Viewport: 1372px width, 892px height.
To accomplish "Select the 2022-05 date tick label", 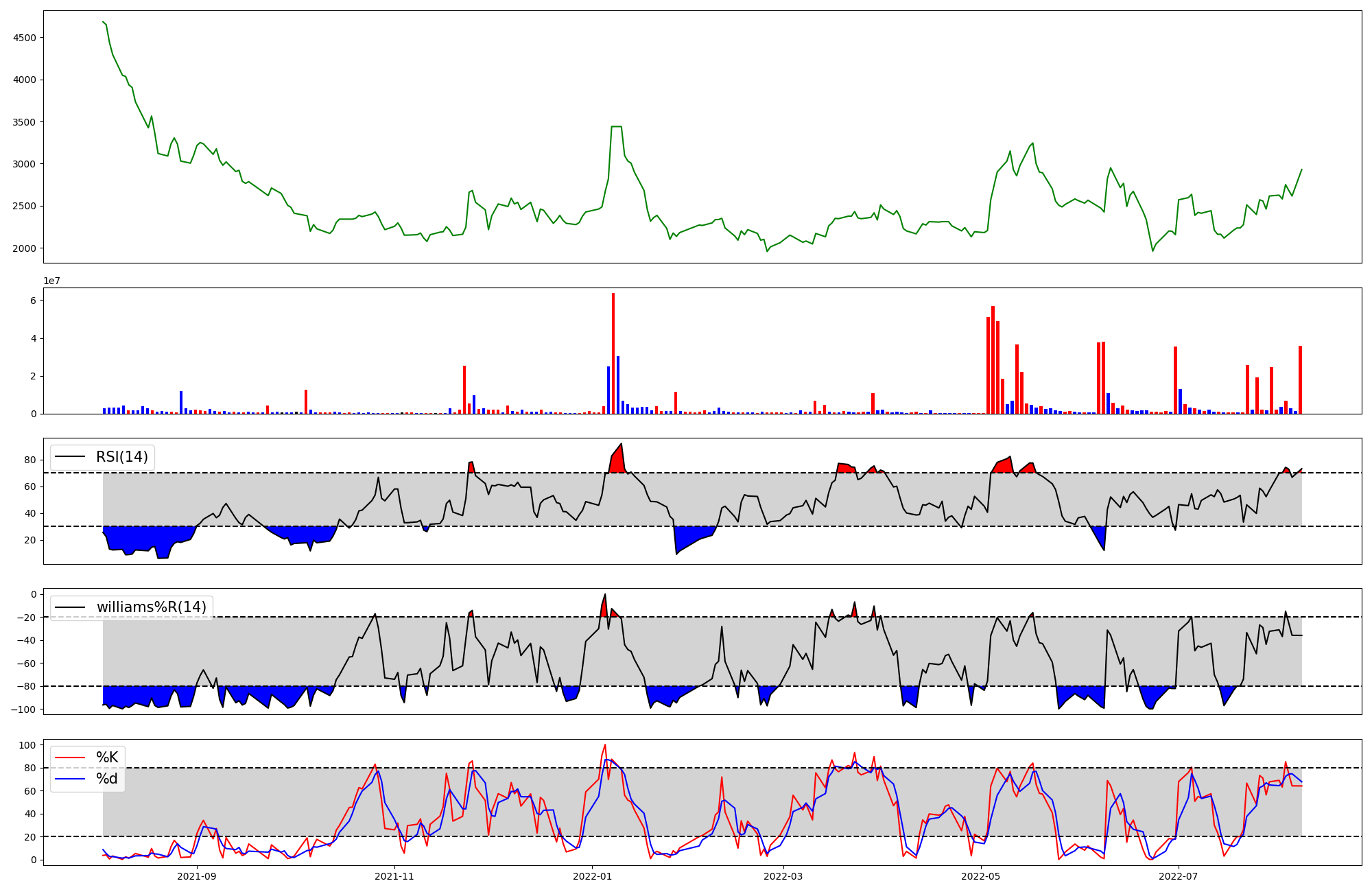I will pos(980,876).
